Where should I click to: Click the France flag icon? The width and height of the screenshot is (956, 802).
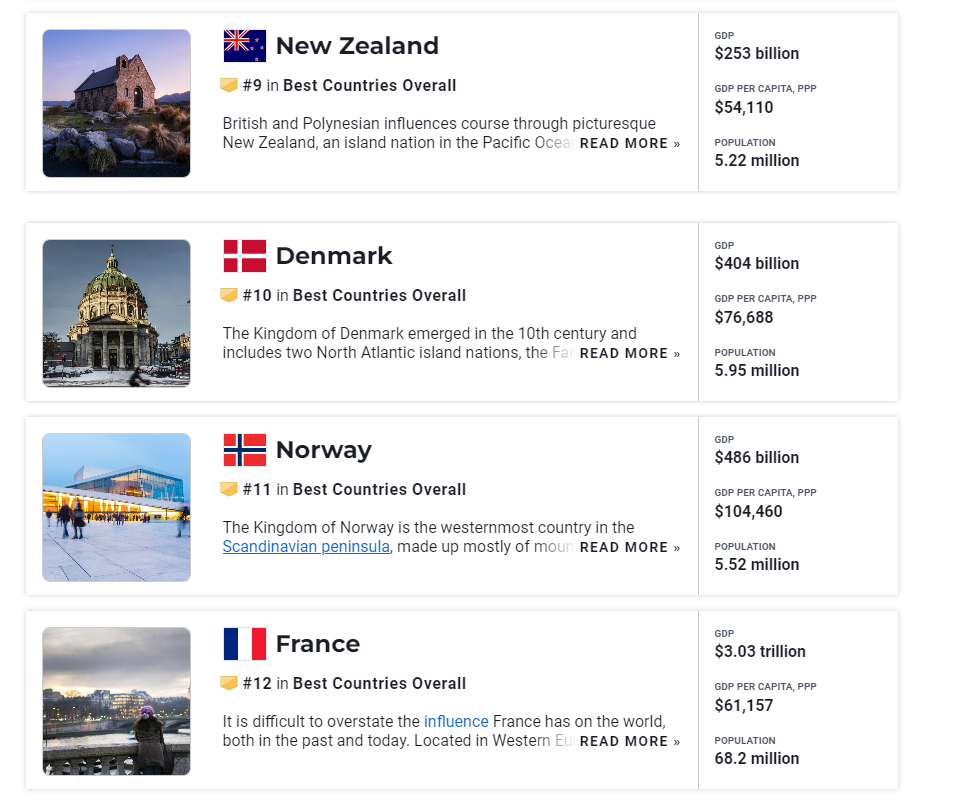click(x=244, y=644)
